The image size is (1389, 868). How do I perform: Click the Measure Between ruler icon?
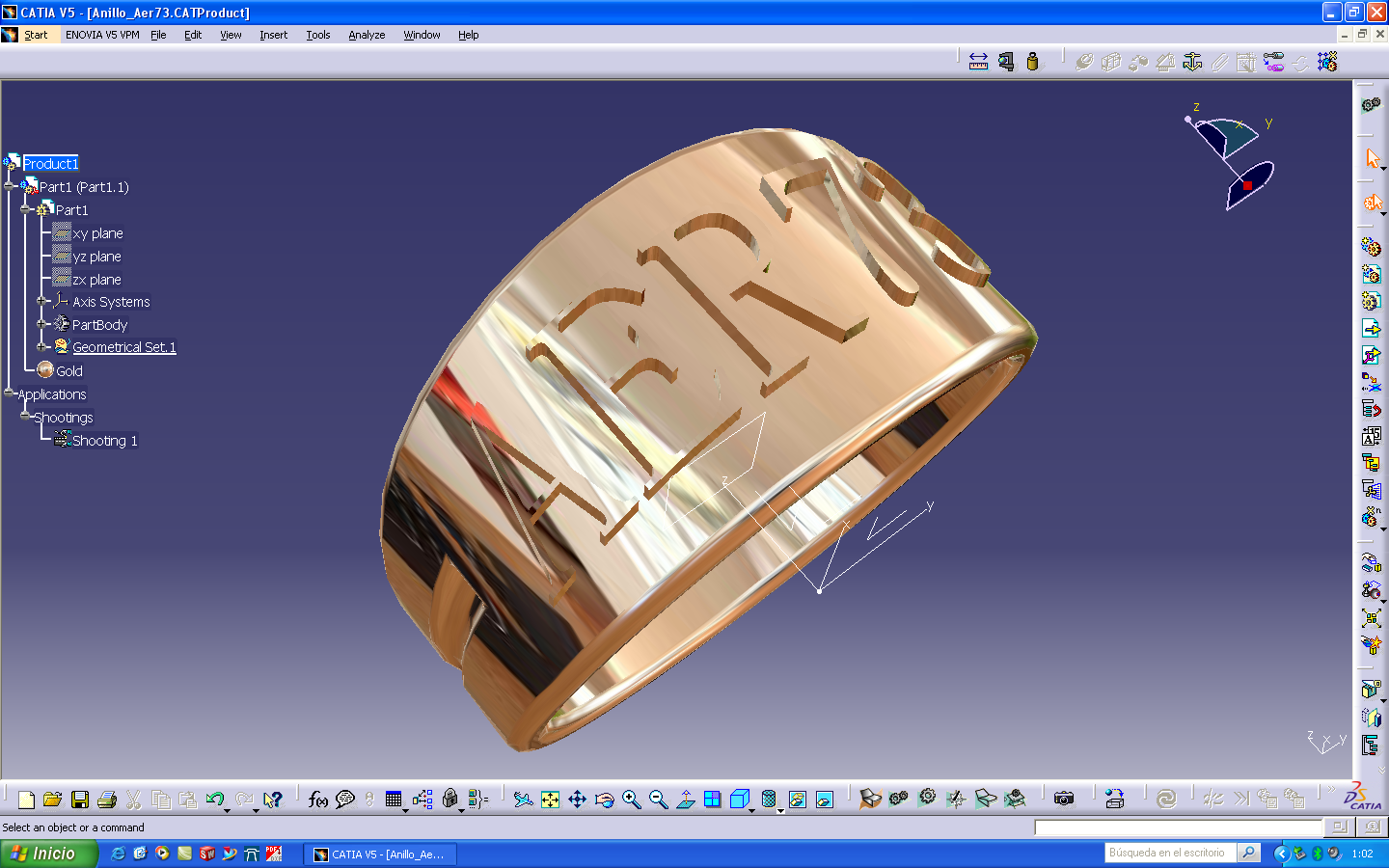[978, 62]
